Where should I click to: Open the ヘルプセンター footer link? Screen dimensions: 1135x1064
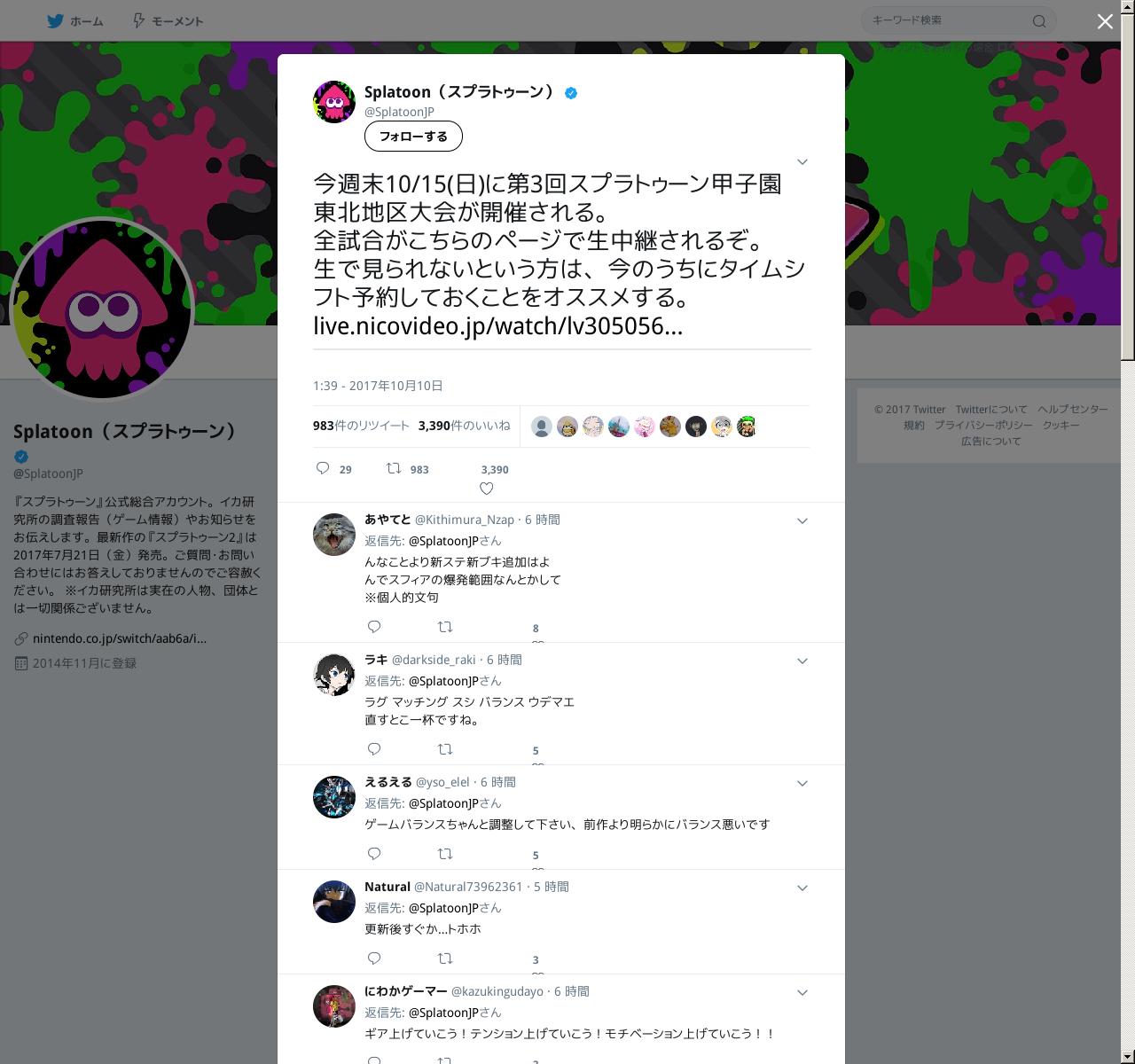1073,409
